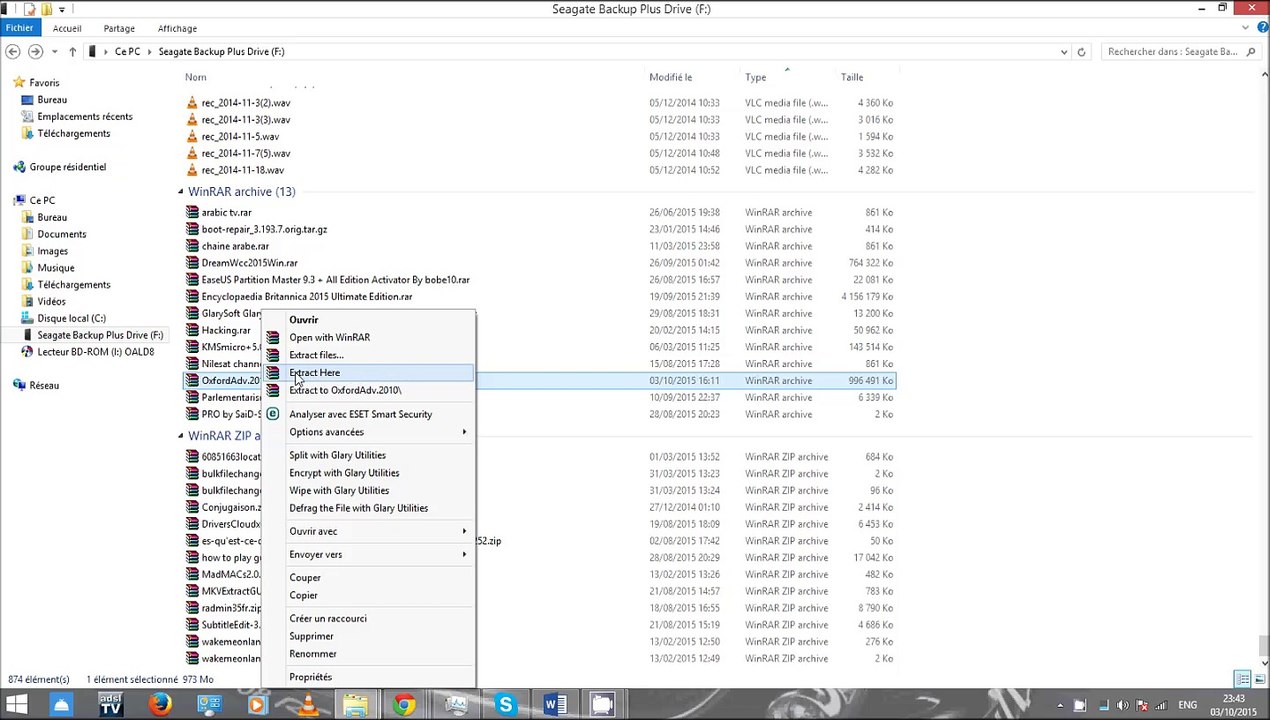
Task: Open adsl TV app in taskbar
Action: pyautogui.click(x=111, y=705)
